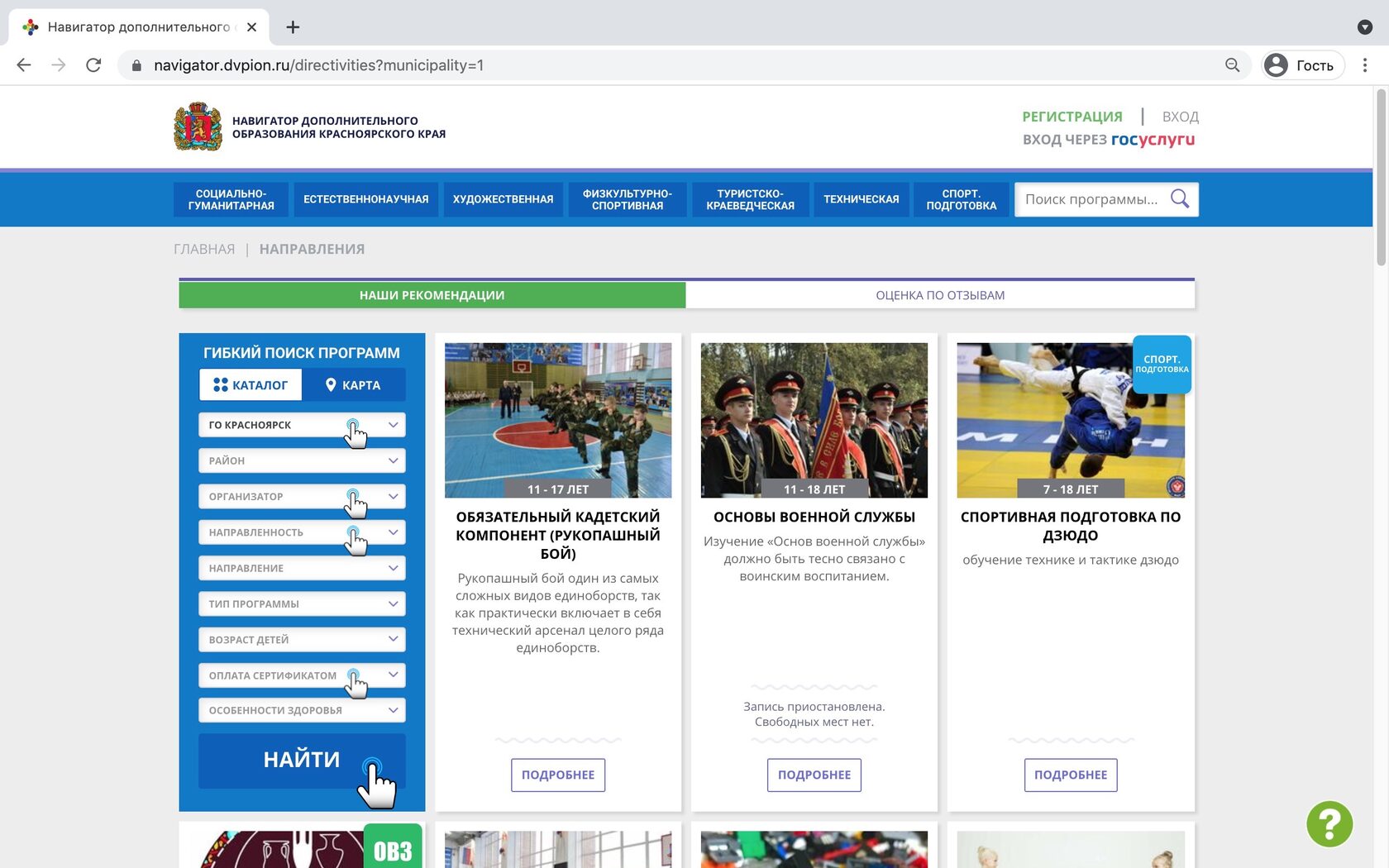This screenshot has height=868, width=1389.
Task: Go to ГЛАВНАЯ breadcrumb
Action: 204,249
